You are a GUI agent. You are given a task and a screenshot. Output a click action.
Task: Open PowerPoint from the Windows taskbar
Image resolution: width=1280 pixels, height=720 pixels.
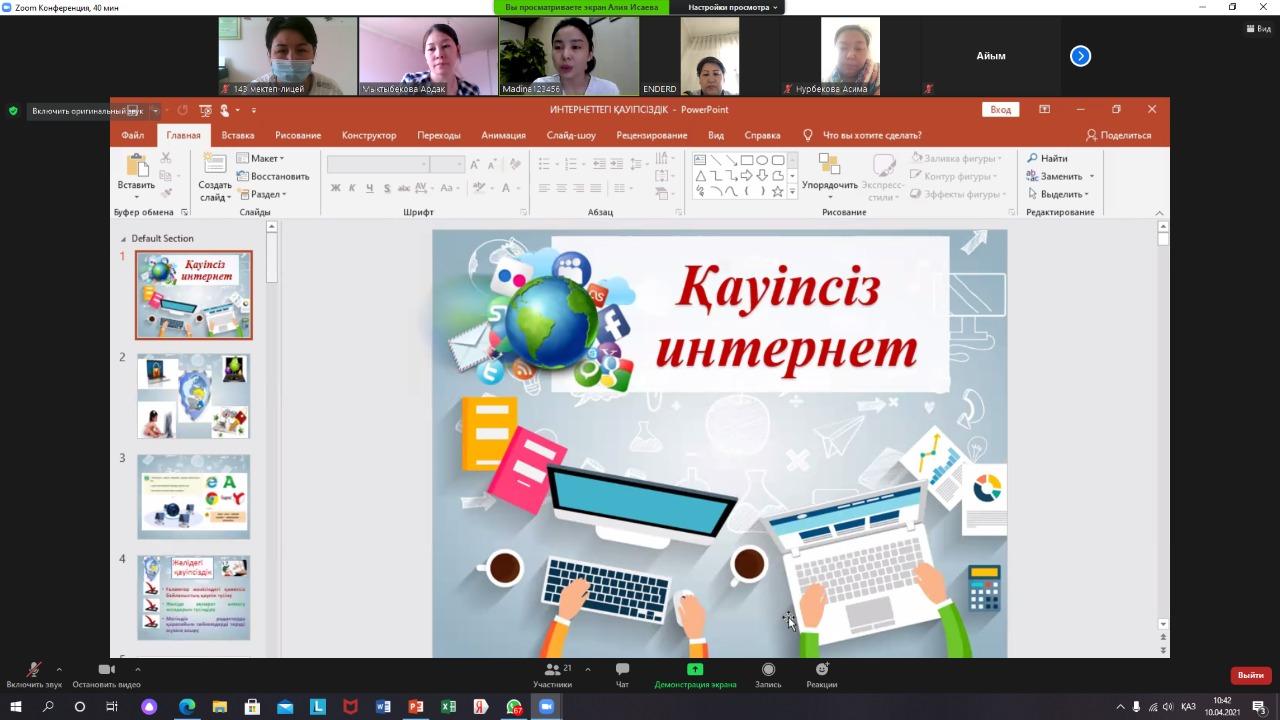pyautogui.click(x=416, y=707)
